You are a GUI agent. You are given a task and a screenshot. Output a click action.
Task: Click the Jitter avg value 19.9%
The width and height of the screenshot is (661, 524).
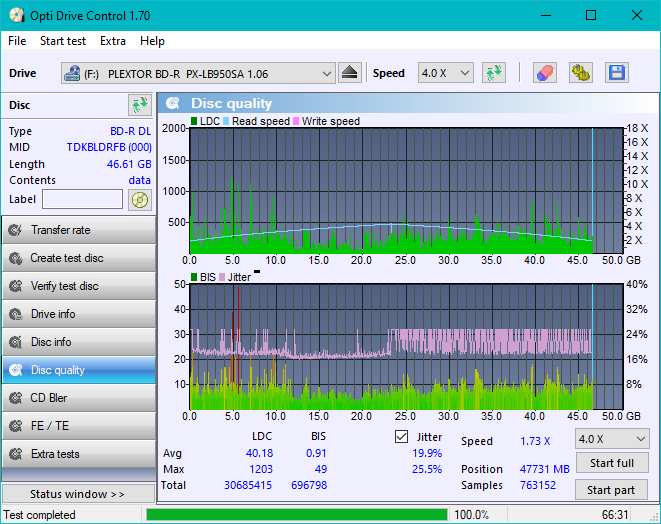click(427, 453)
